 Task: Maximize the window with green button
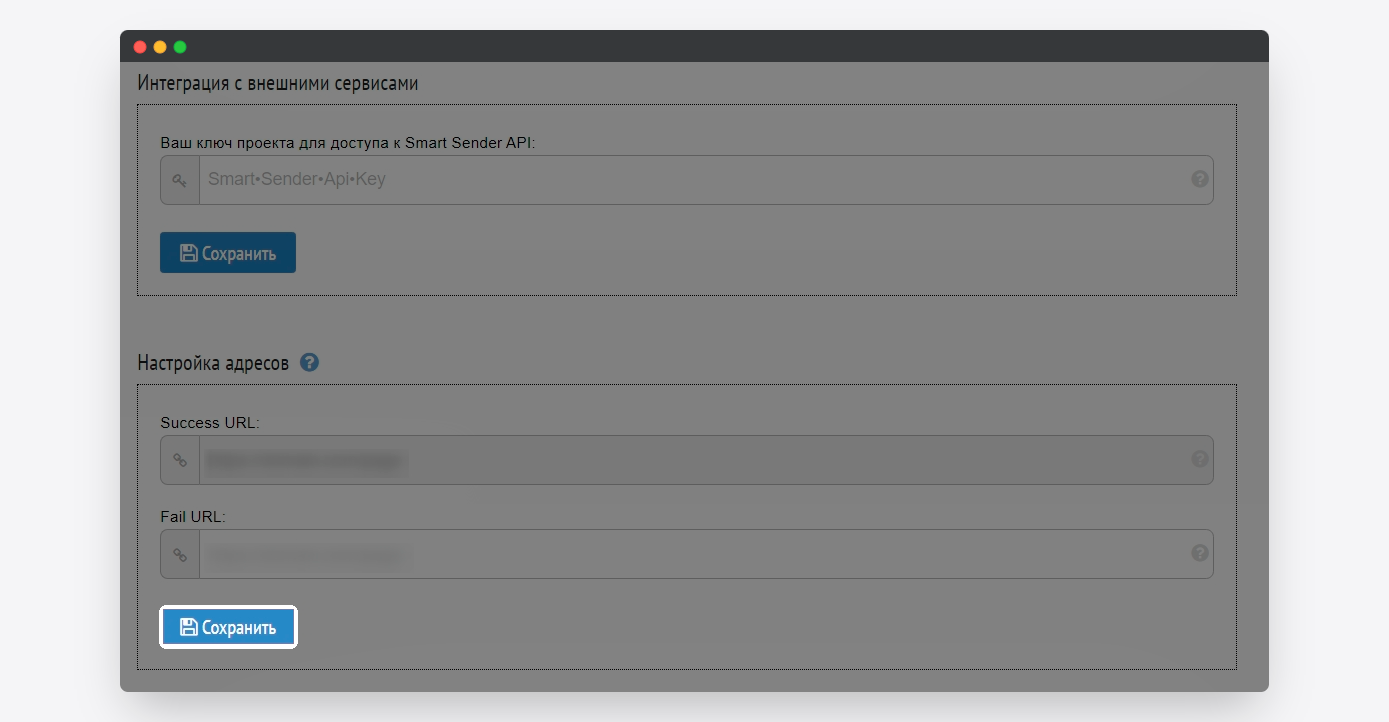click(180, 47)
